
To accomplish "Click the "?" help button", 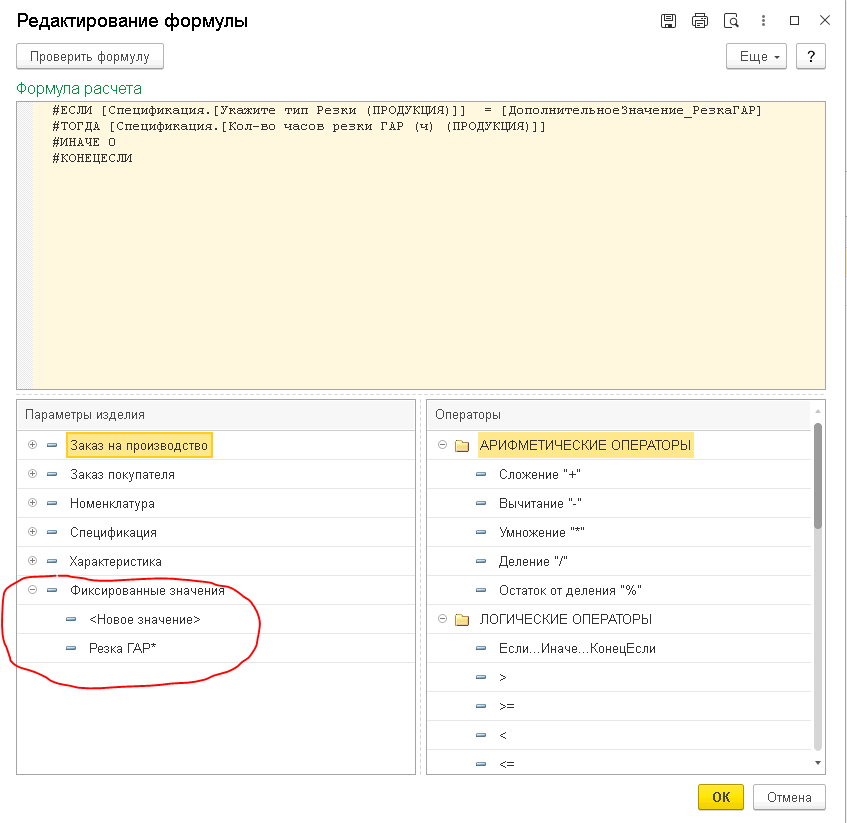I will [x=810, y=57].
